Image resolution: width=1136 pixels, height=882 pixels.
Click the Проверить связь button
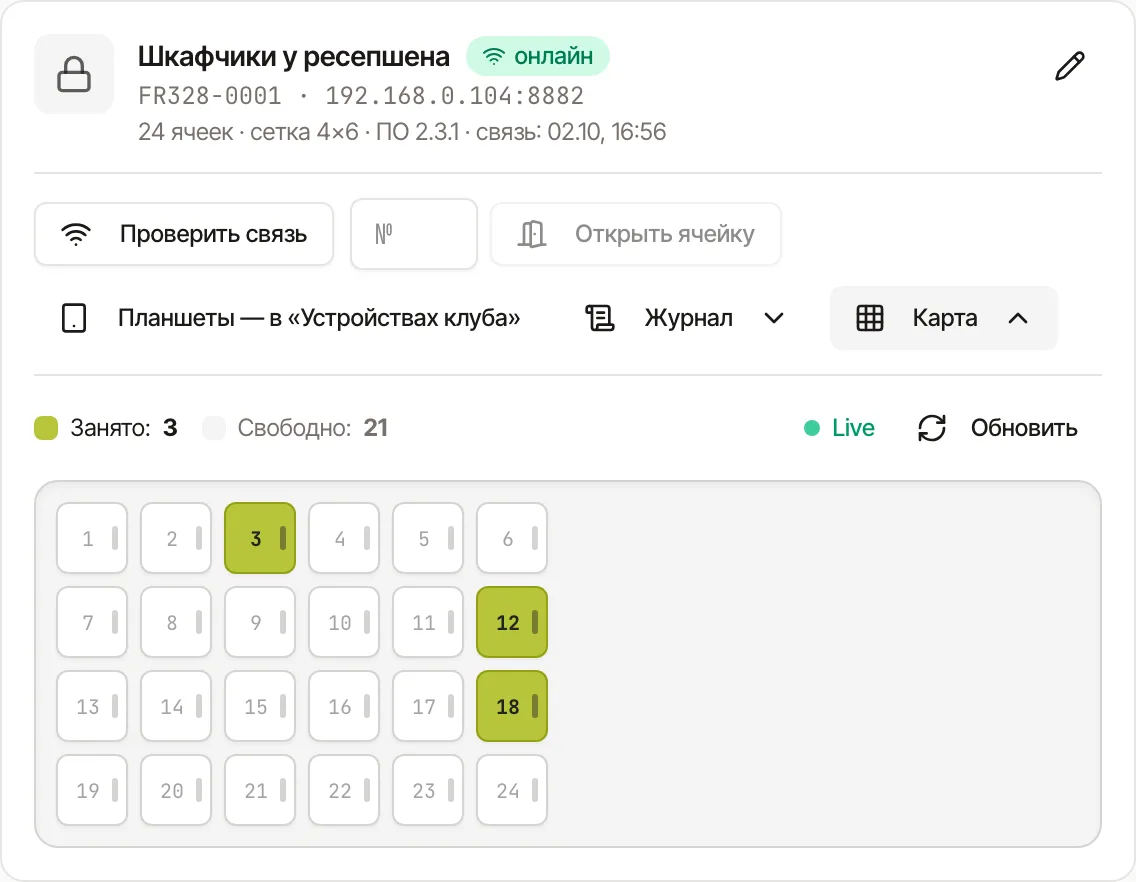click(184, 234)
